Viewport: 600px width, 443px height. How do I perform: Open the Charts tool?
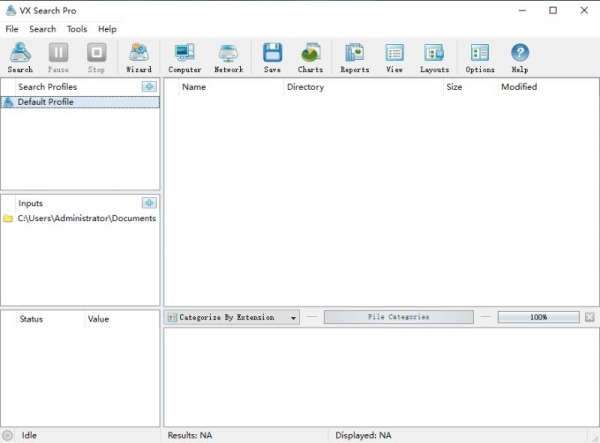(310, 57)
